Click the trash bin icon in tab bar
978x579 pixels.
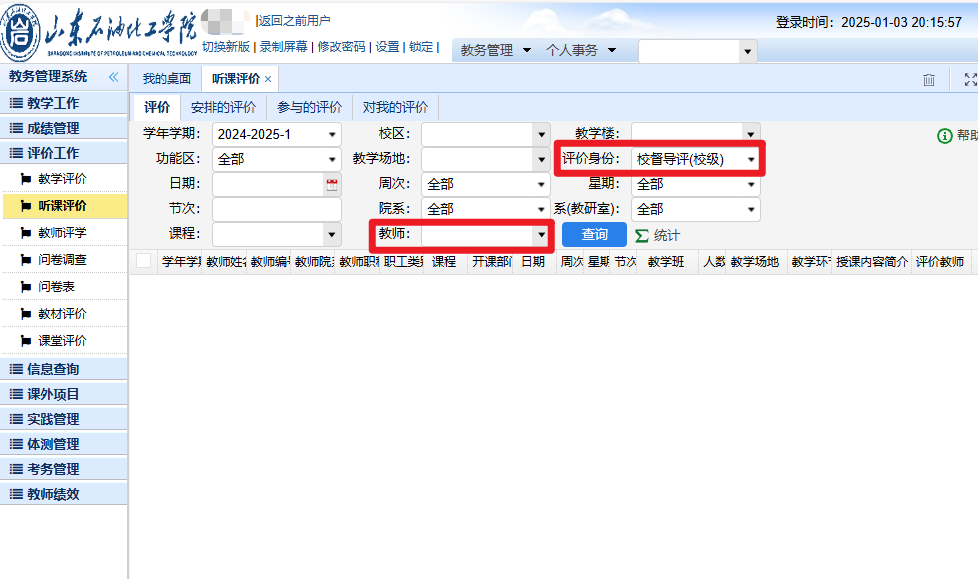[x=929, y=79]
